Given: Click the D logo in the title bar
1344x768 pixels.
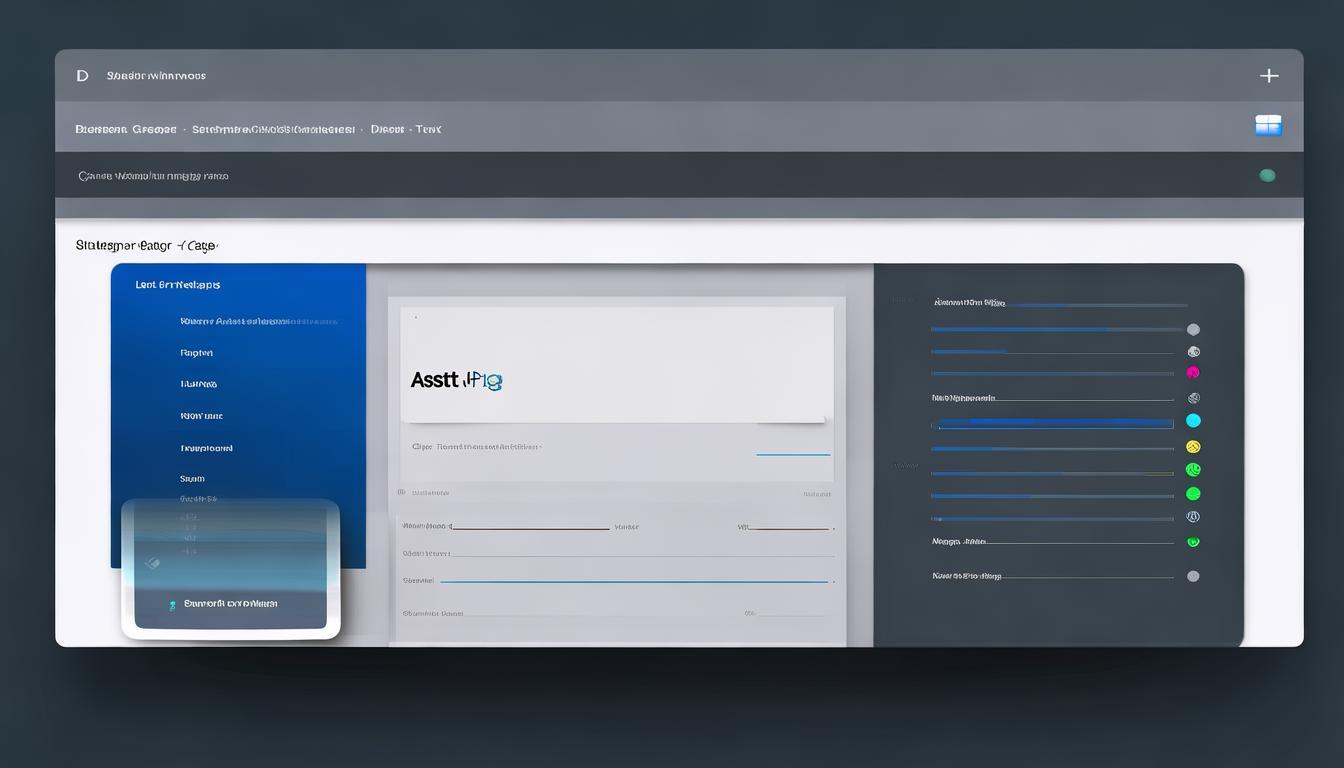Looking at the screenshot, I should [82, 75].
